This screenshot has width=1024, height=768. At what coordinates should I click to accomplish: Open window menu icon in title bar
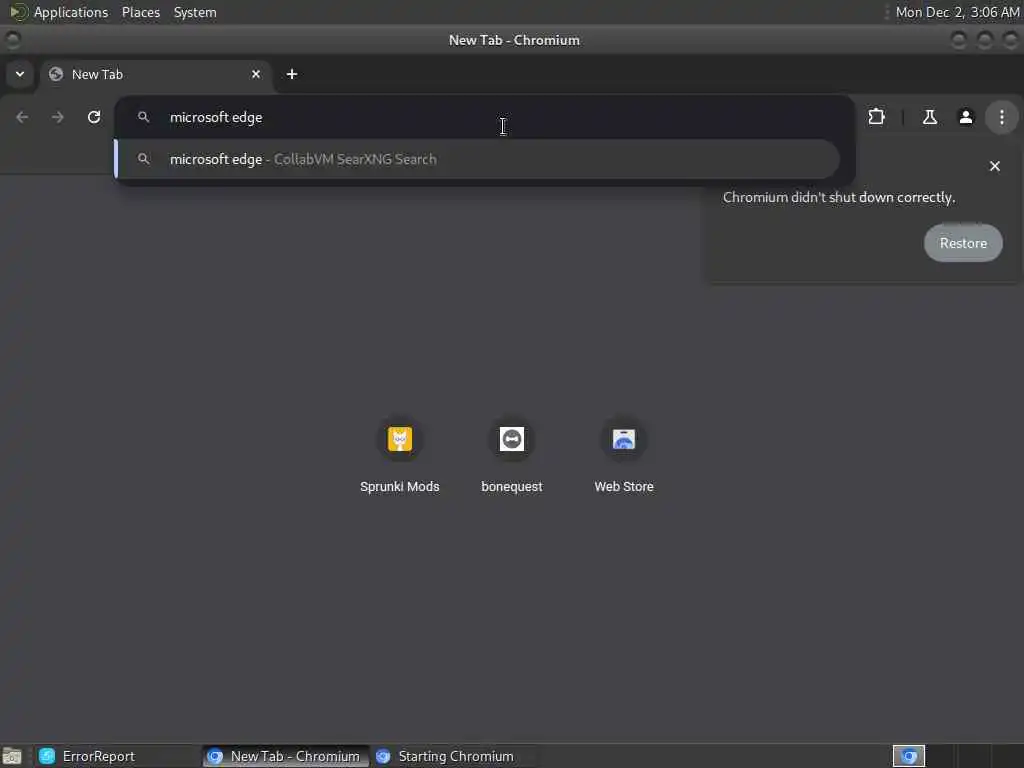(x=12, y=40)
